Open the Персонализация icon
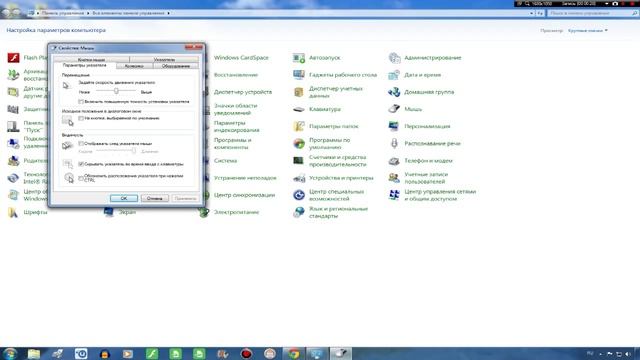The height and width of the screenshot is (360, 640). (394, 126)
